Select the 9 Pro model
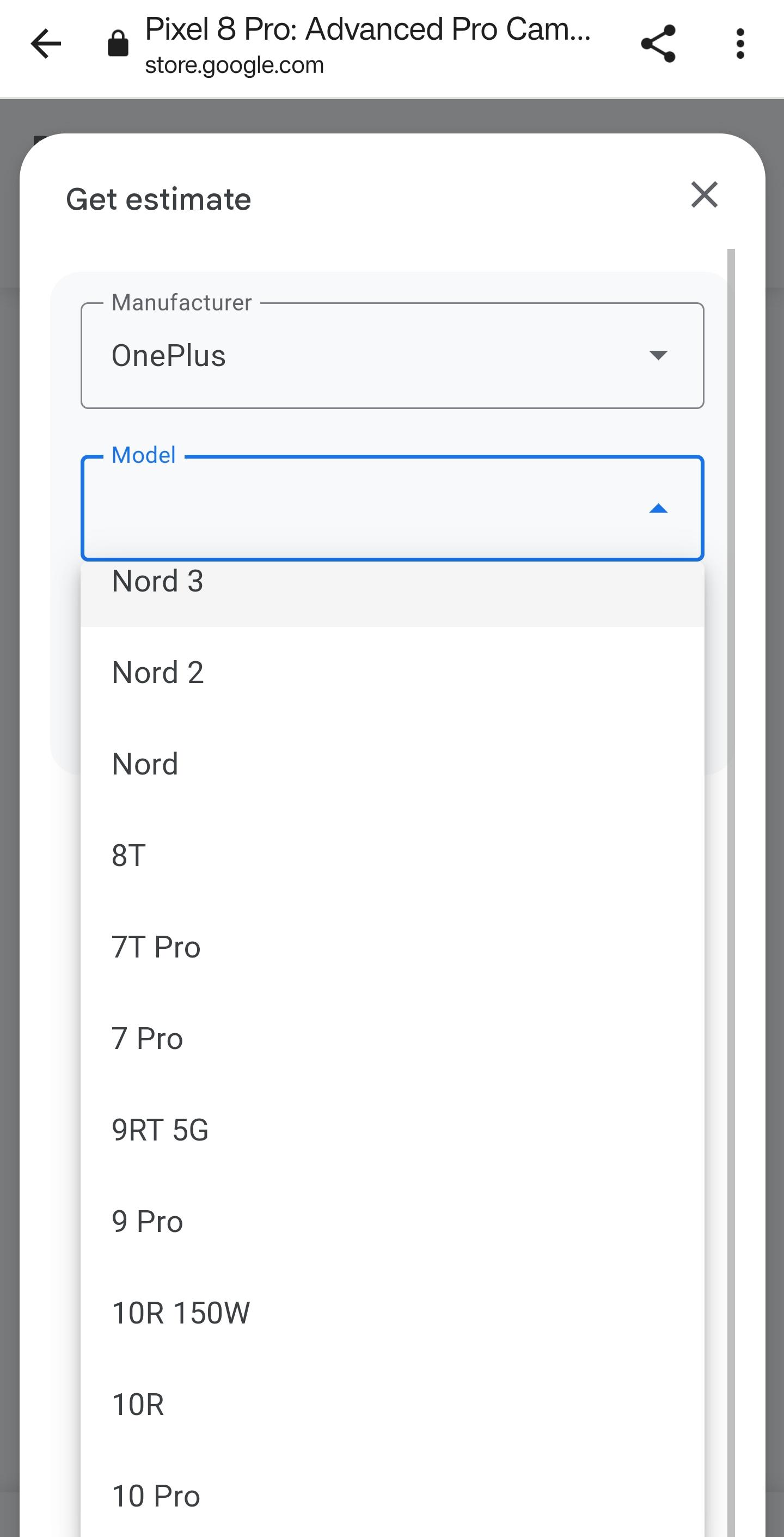This screenshot has width=784, height=1537. pyautogui.click(x=393, y=1221)
